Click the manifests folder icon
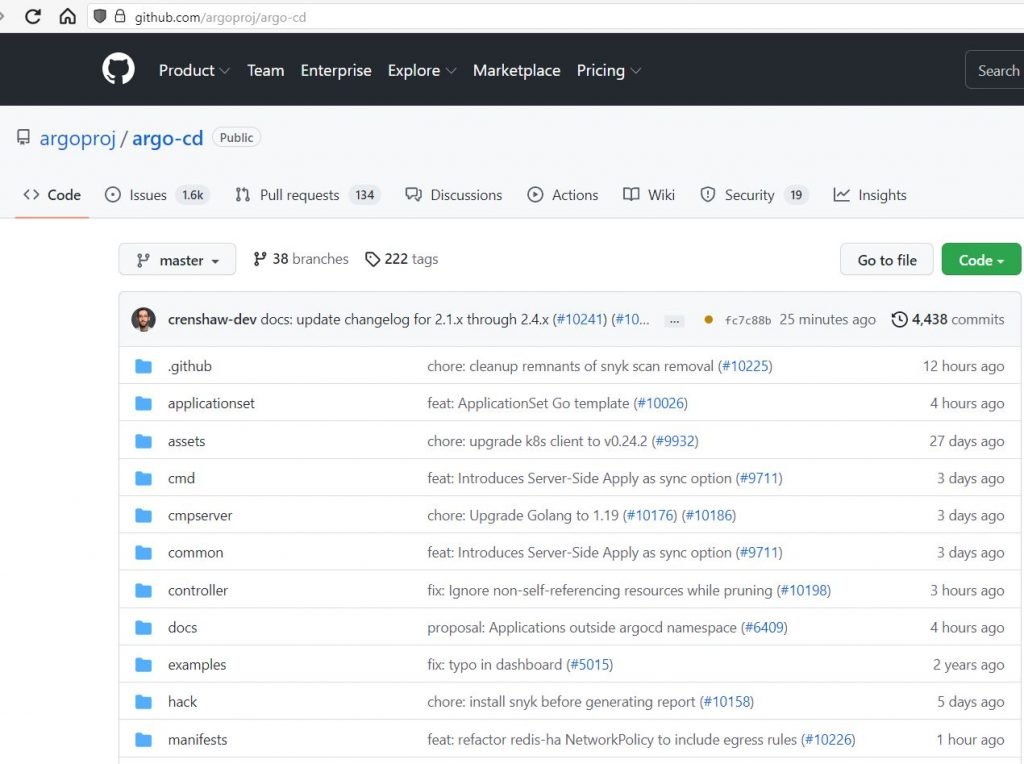 [143, 740]
